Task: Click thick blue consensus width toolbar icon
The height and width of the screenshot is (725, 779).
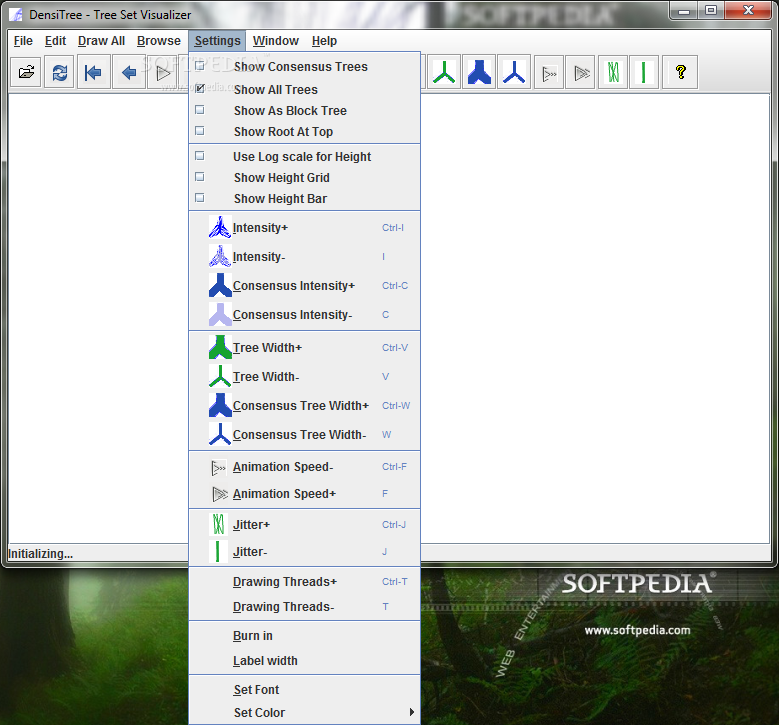Action: click(479, 73)
